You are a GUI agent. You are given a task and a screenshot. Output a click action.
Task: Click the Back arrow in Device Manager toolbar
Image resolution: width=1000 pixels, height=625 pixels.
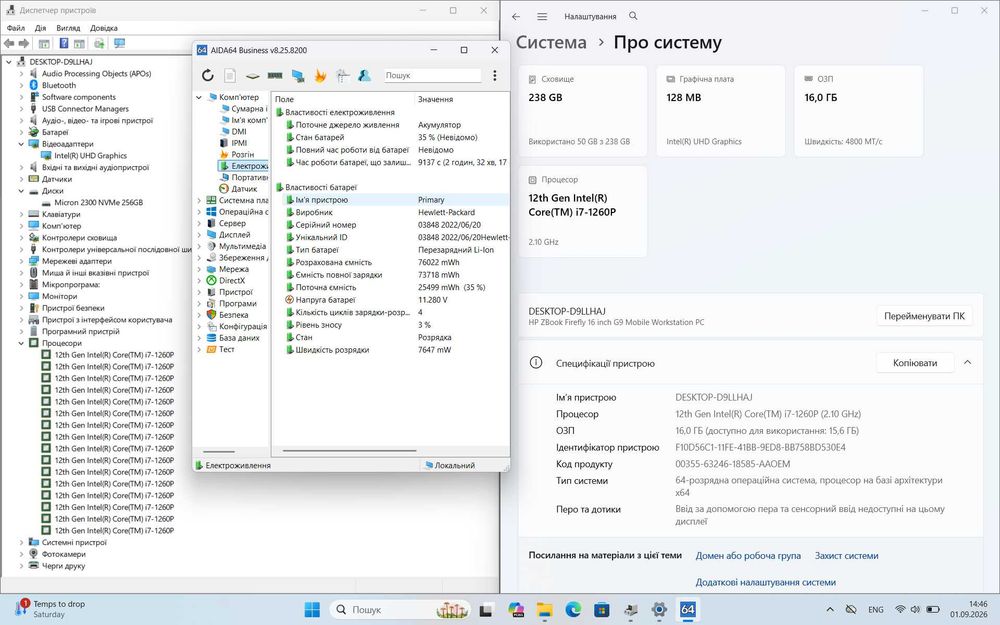pos(9,43)
